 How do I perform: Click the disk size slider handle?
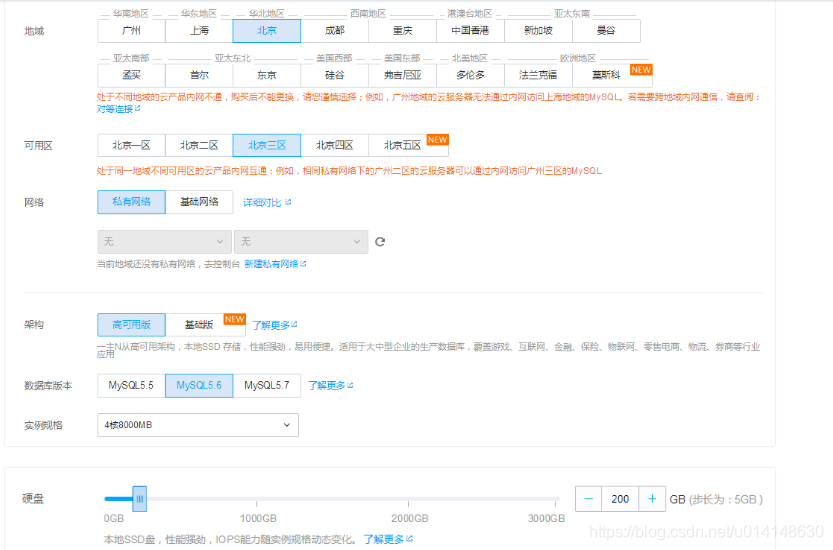[140, 499]
